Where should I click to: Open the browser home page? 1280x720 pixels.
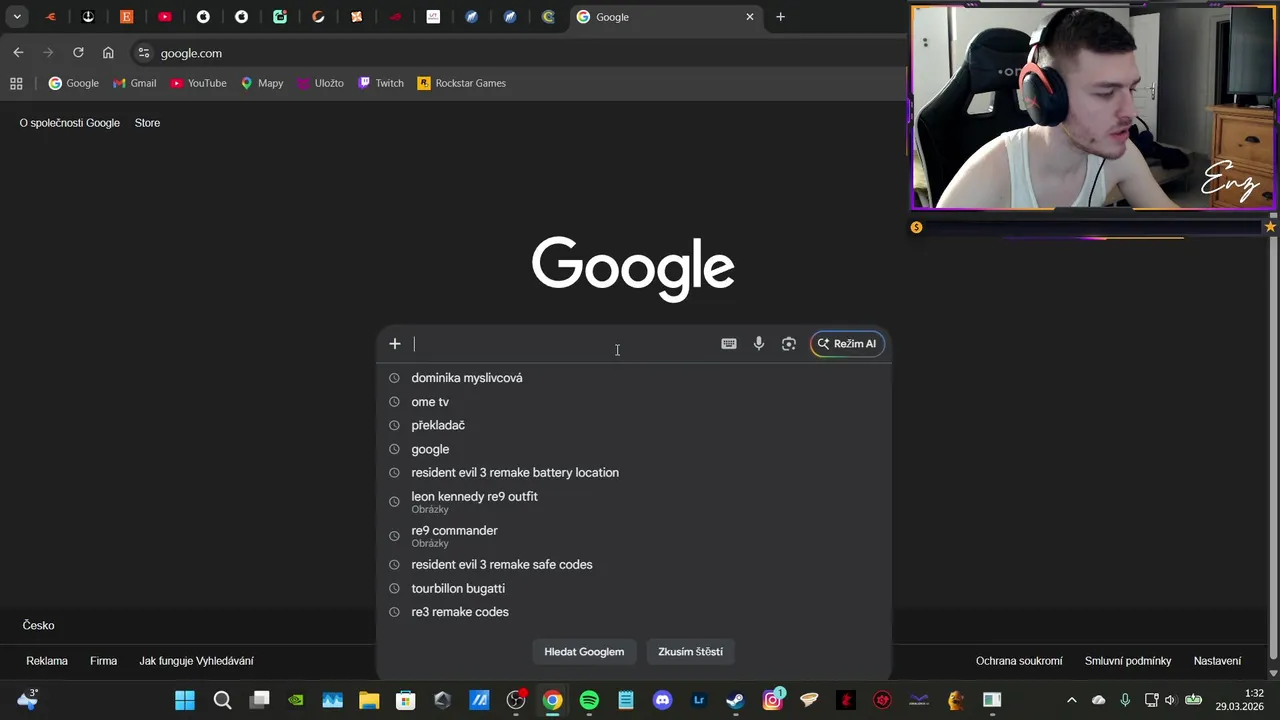point(108,53)
